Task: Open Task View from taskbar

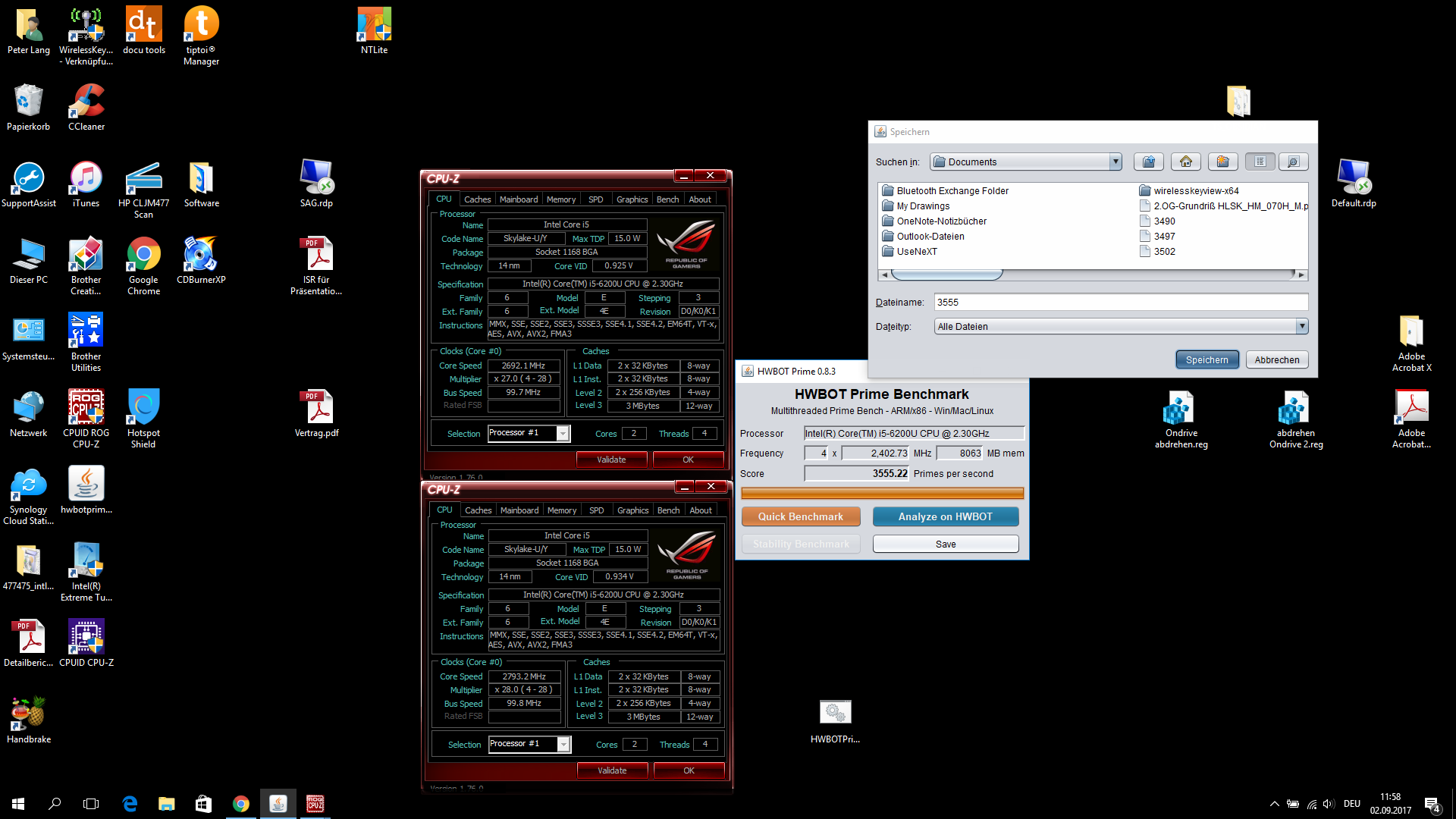Action: coord(91,804)
